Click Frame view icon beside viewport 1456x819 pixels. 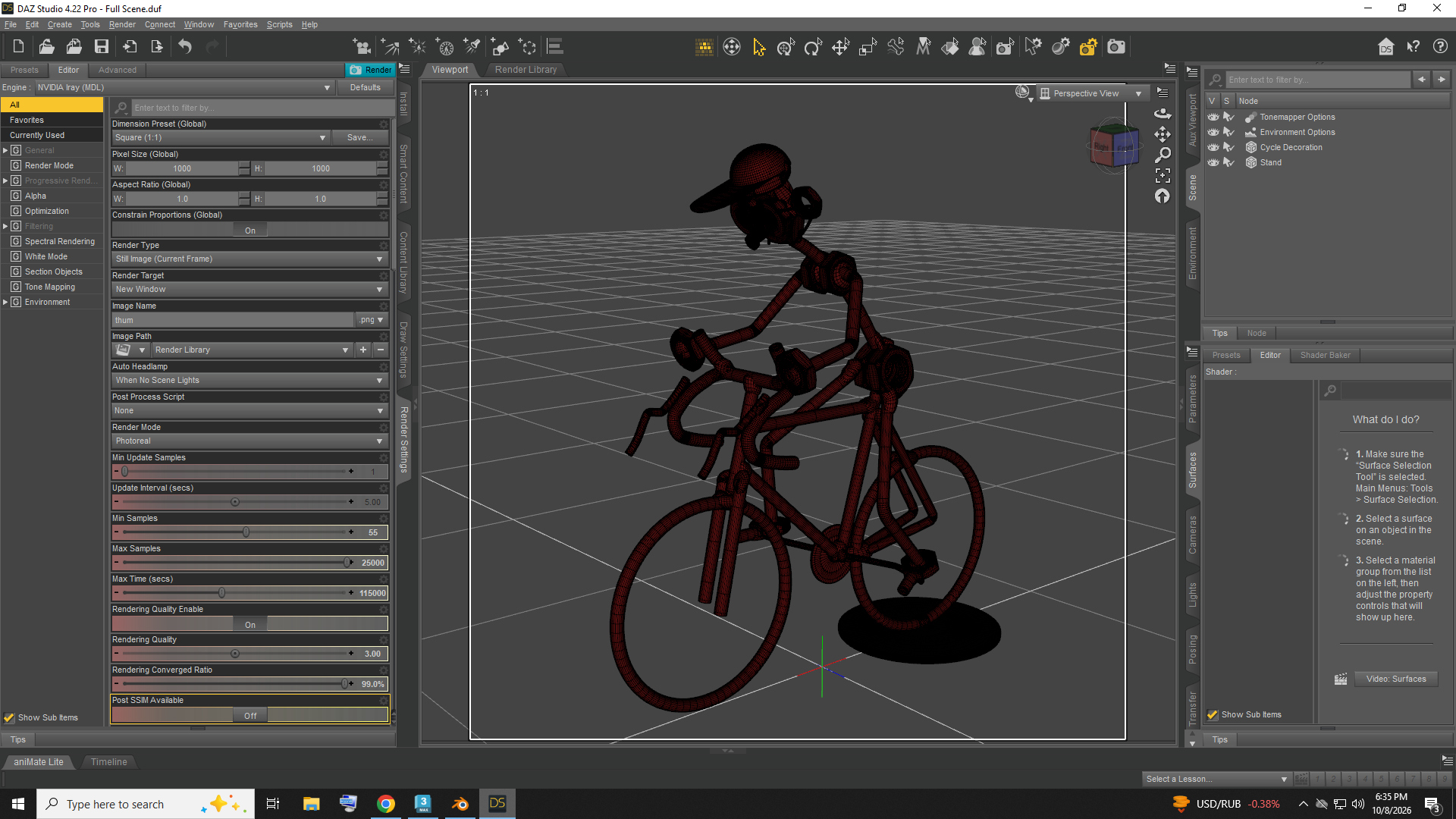point(1163,175)
